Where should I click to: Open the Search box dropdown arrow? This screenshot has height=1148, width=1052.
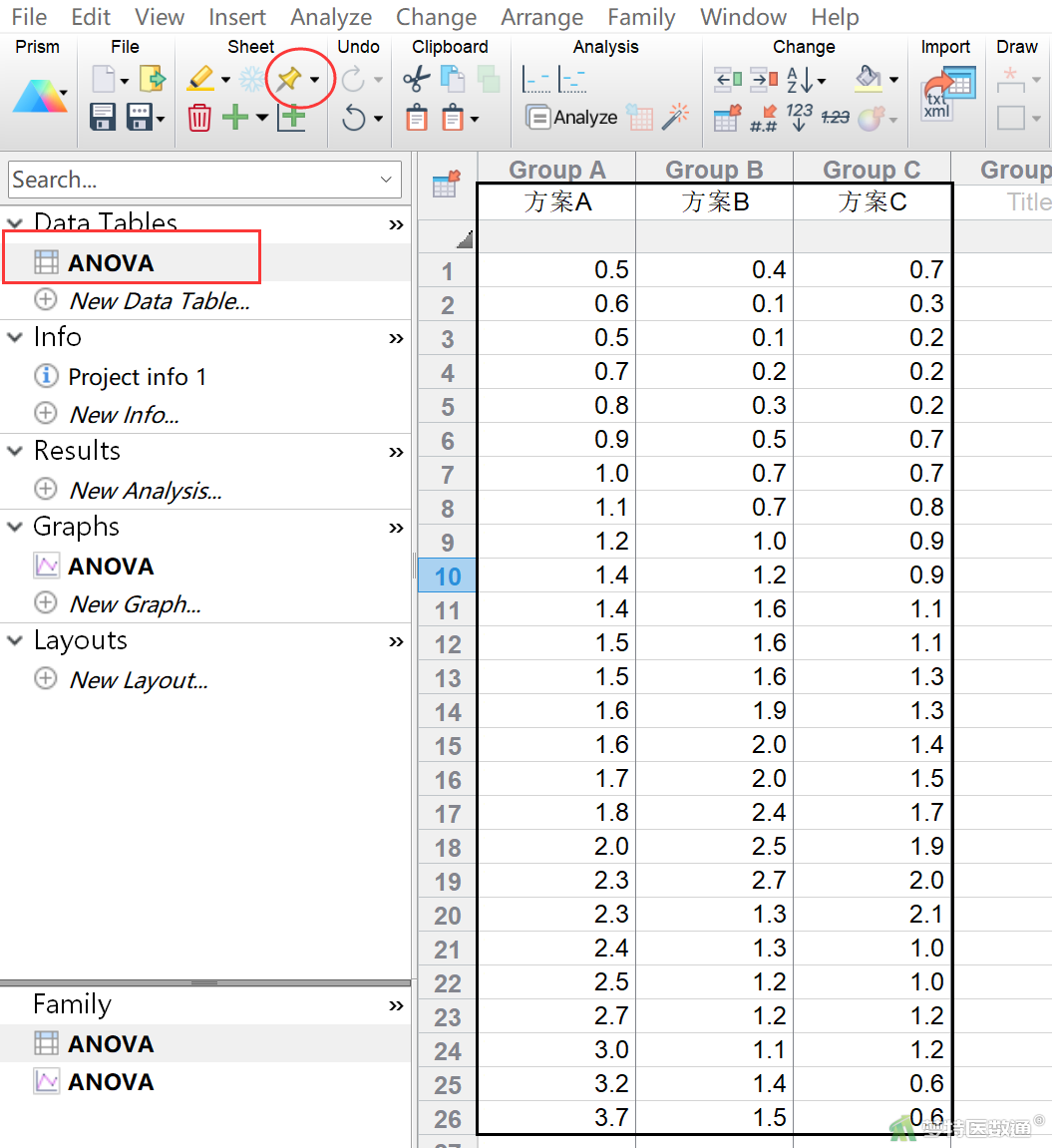click(386, 180)
